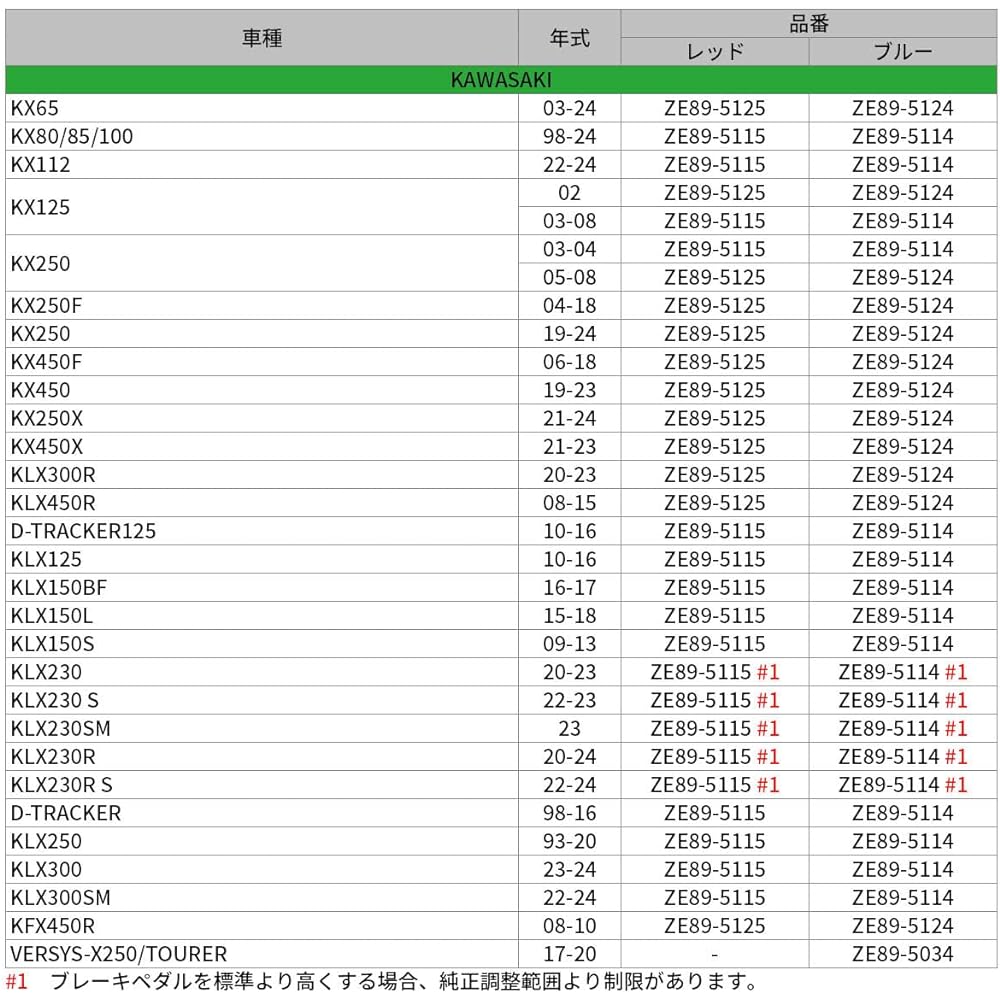
Task: Select the KX125 model cell
Action: tap(261, 207)
